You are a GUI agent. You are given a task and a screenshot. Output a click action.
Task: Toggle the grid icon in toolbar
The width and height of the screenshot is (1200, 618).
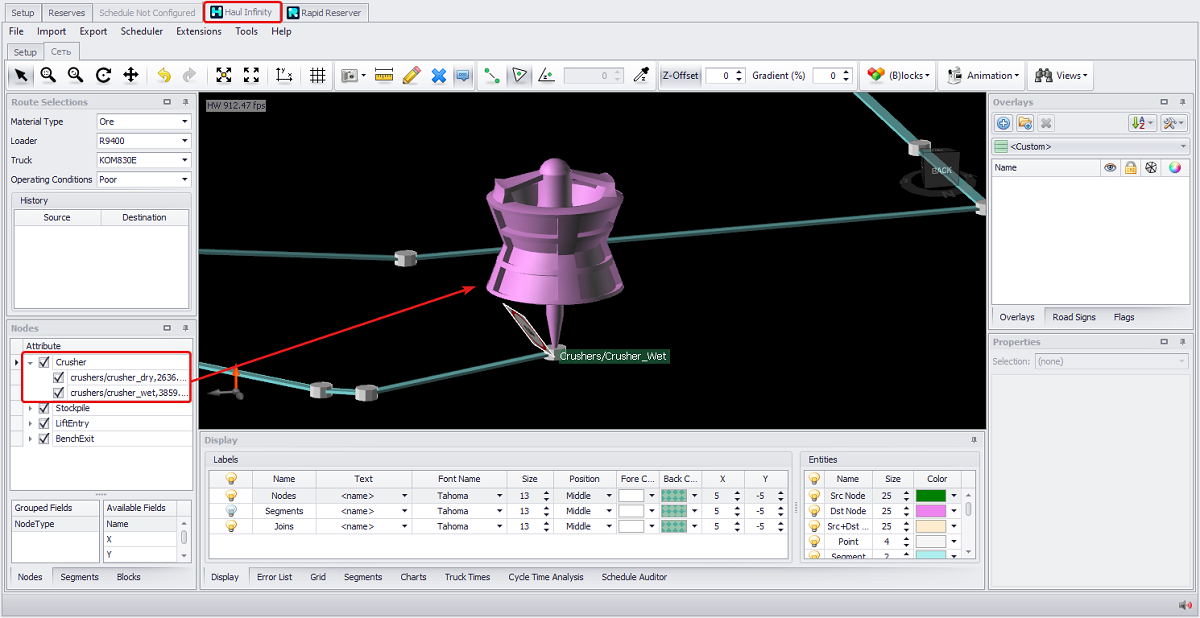(318, 75)
